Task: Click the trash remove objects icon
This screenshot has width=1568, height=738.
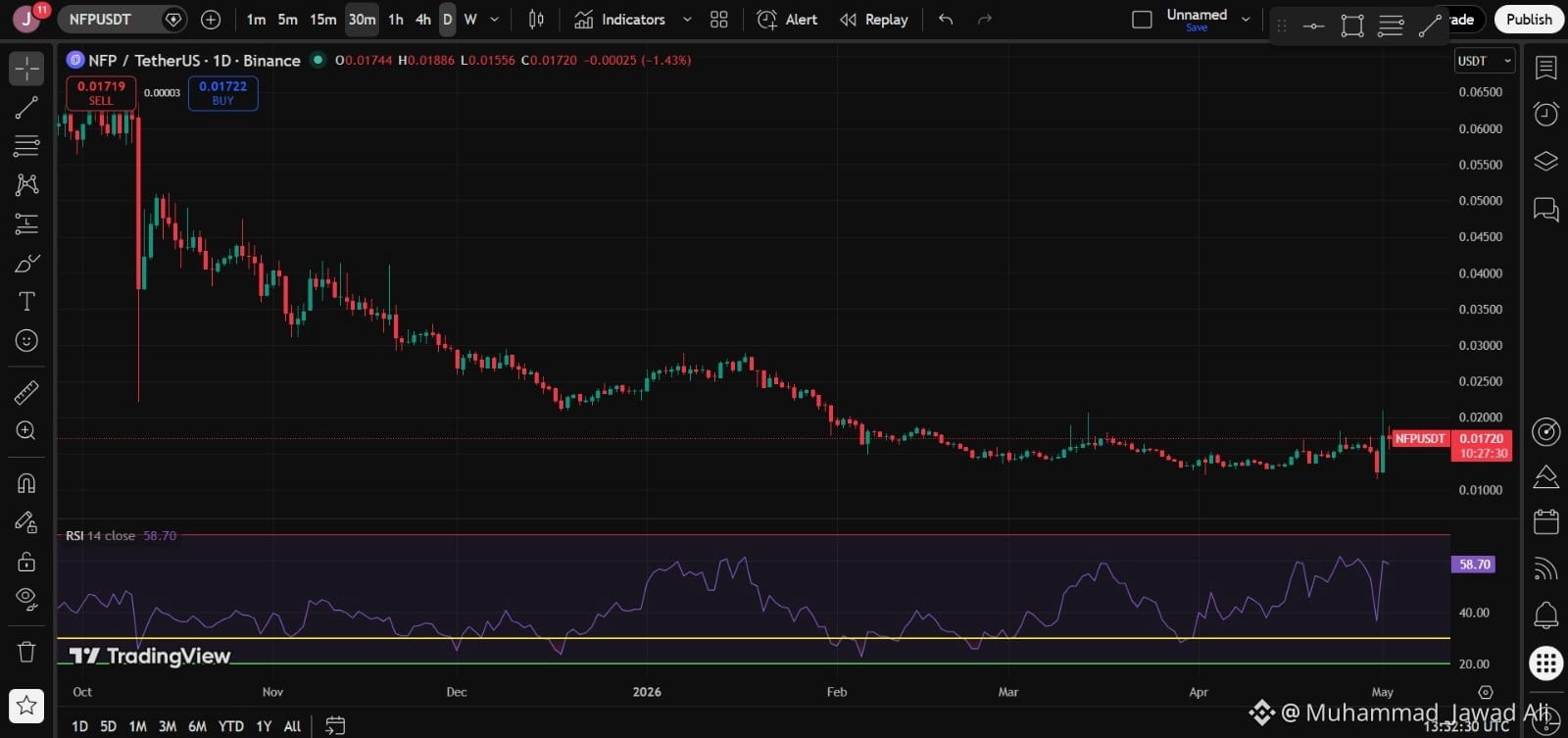Action: click(26, 652)
